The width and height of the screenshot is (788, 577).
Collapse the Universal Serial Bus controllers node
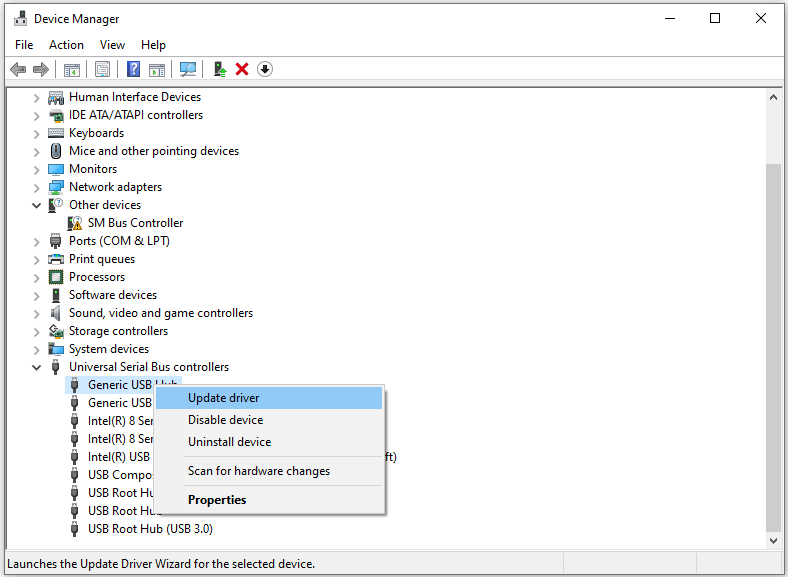click(37, 367)
